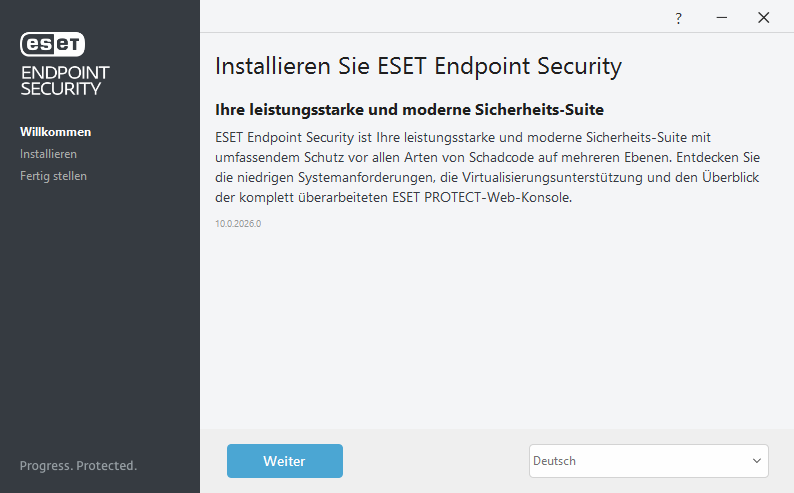This screenshot has height=493, width=794.
Task: Close the ESET installer window
Action: click(x=764, y=18)
